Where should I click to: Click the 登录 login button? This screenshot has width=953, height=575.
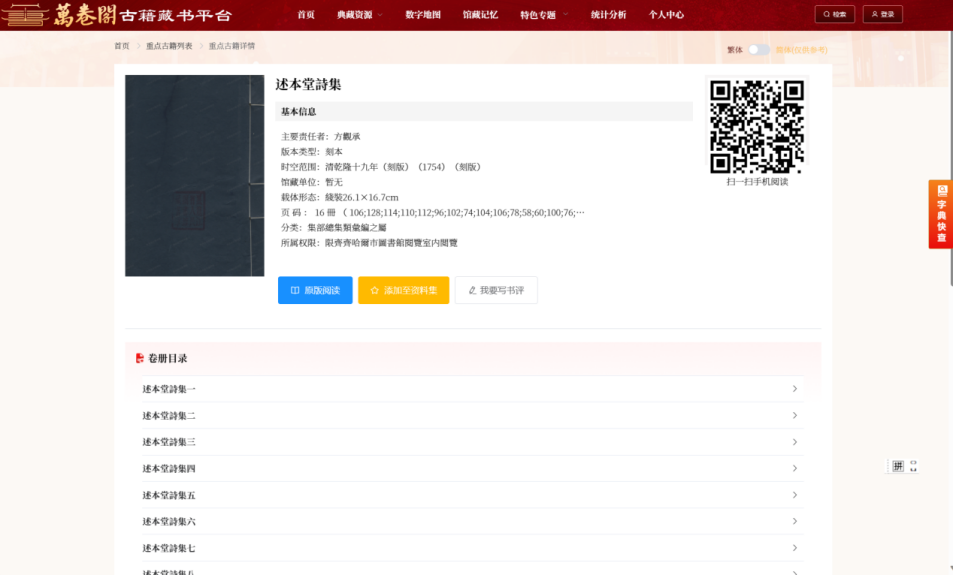[x=882, y=14]
